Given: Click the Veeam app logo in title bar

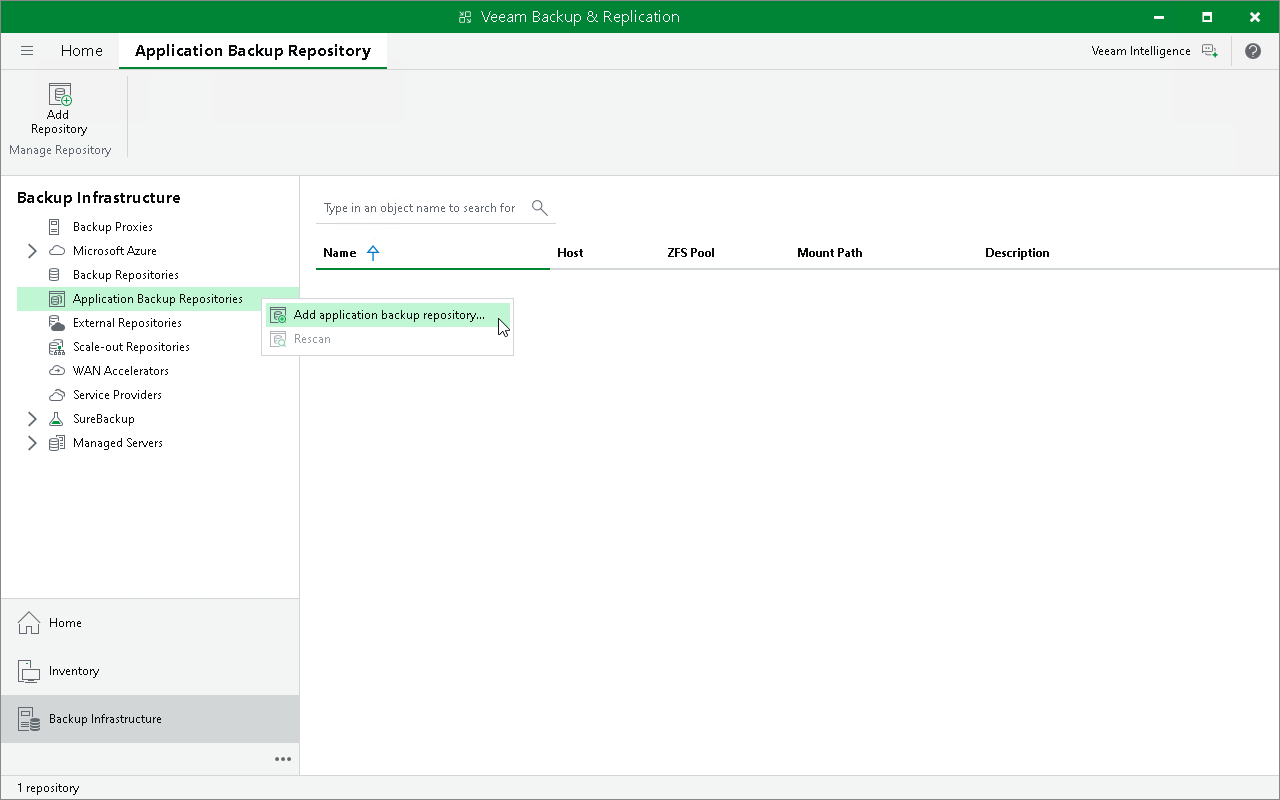Looking at the screenshot, I should (465, 17).
